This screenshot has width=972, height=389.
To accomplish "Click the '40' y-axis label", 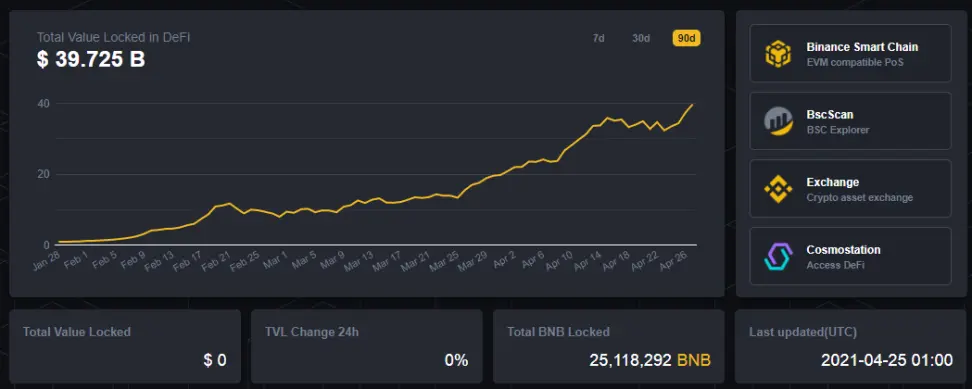I will click(x=42, y=103).
